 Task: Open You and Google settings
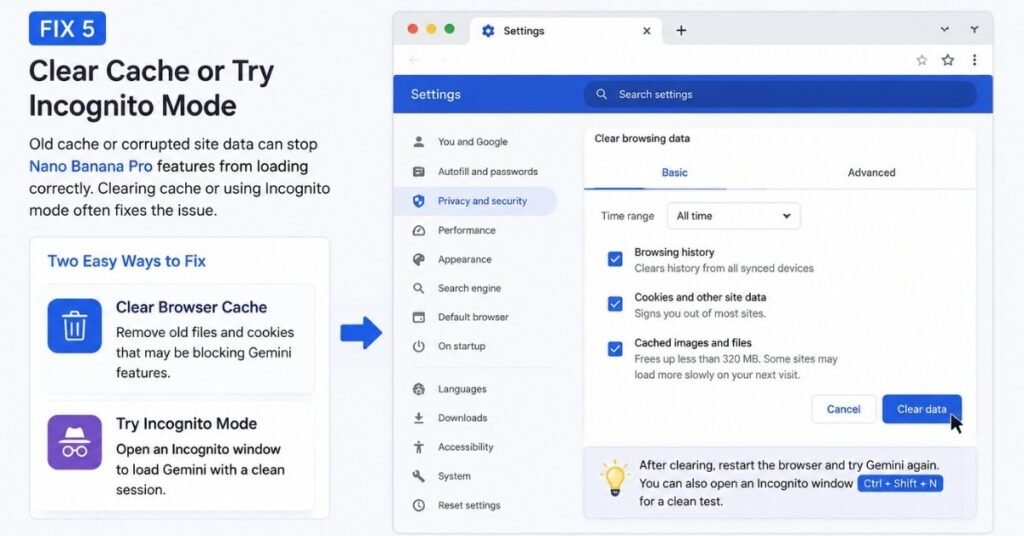pyautogui.click(x=475, y=142)
